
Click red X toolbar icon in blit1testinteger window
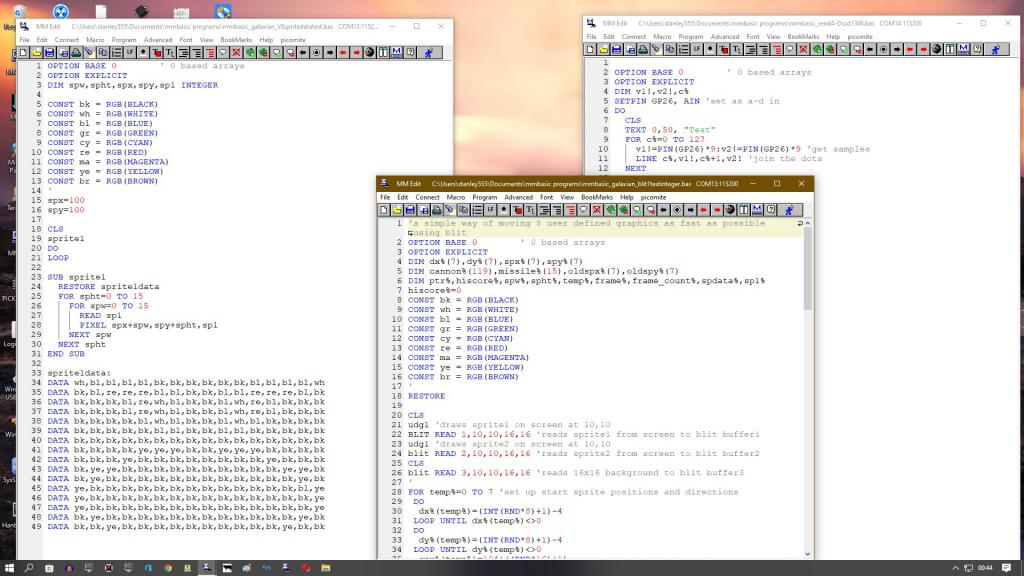coord(597,210)
